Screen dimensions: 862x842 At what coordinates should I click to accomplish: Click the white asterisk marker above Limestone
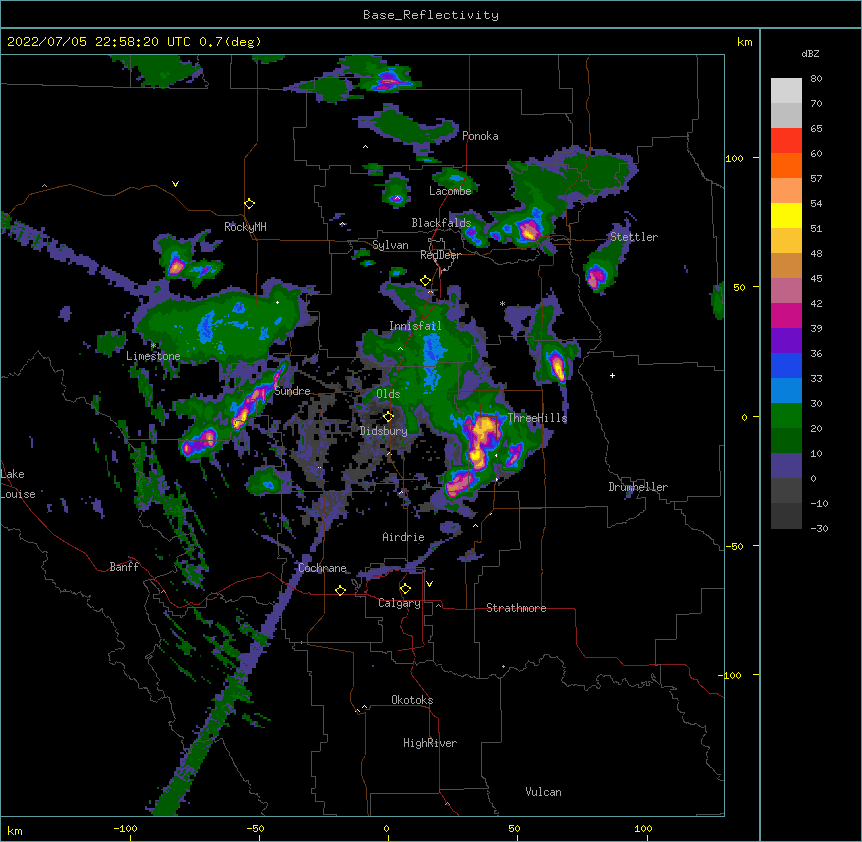153,346
